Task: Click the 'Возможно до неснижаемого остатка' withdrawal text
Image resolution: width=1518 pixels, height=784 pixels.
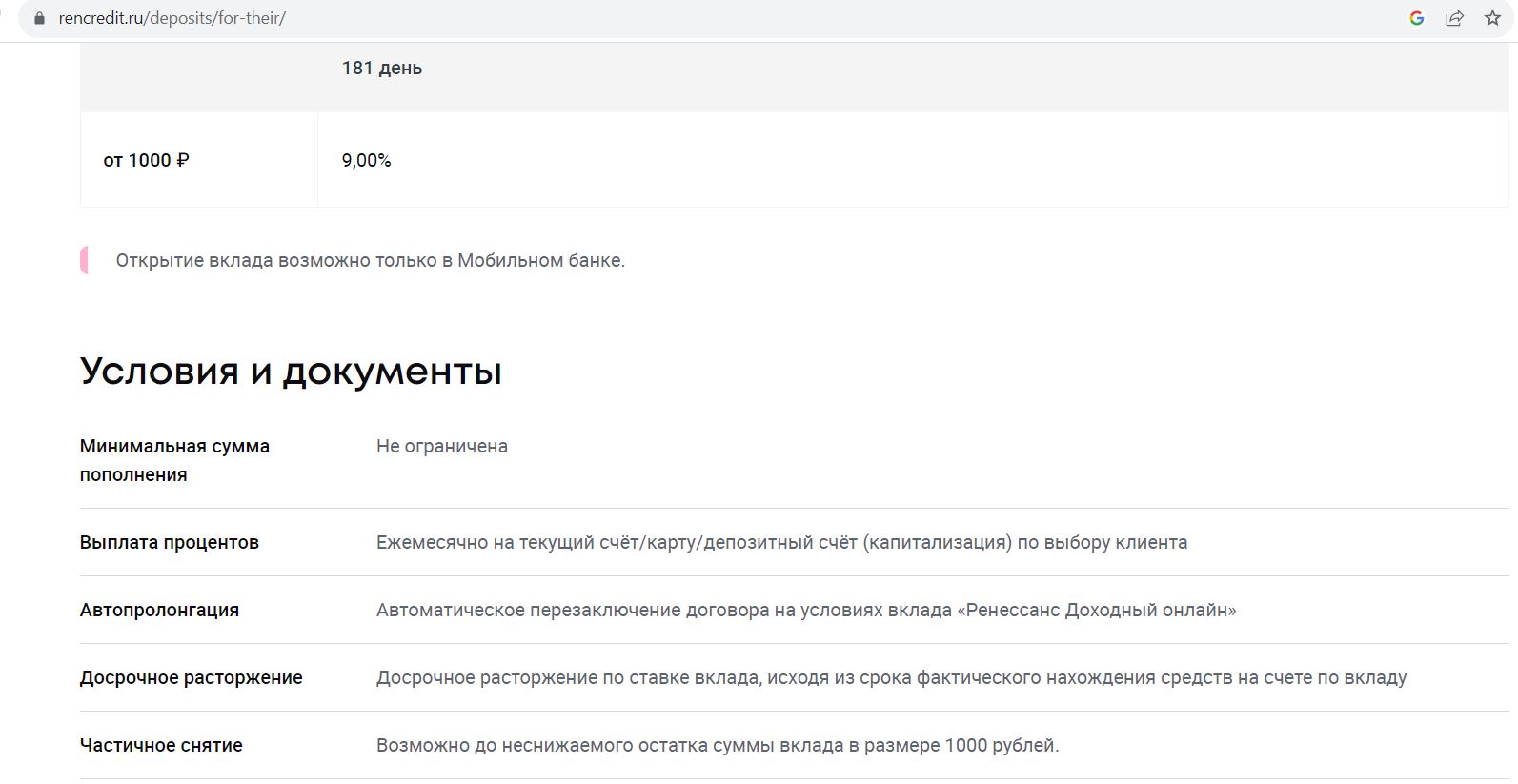Action: [718, 745]
